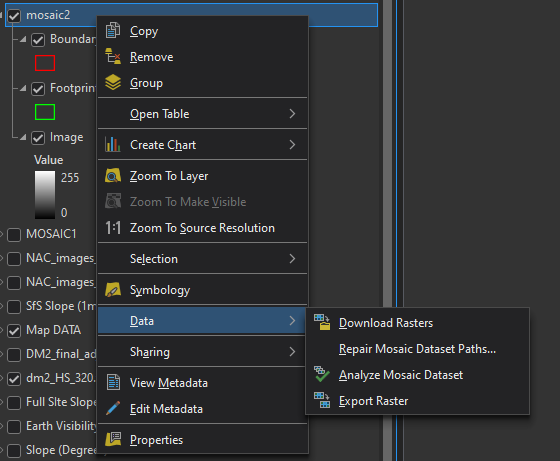Click the Group layers icon
Screen dimensions: 560x461
coord(113,82)
